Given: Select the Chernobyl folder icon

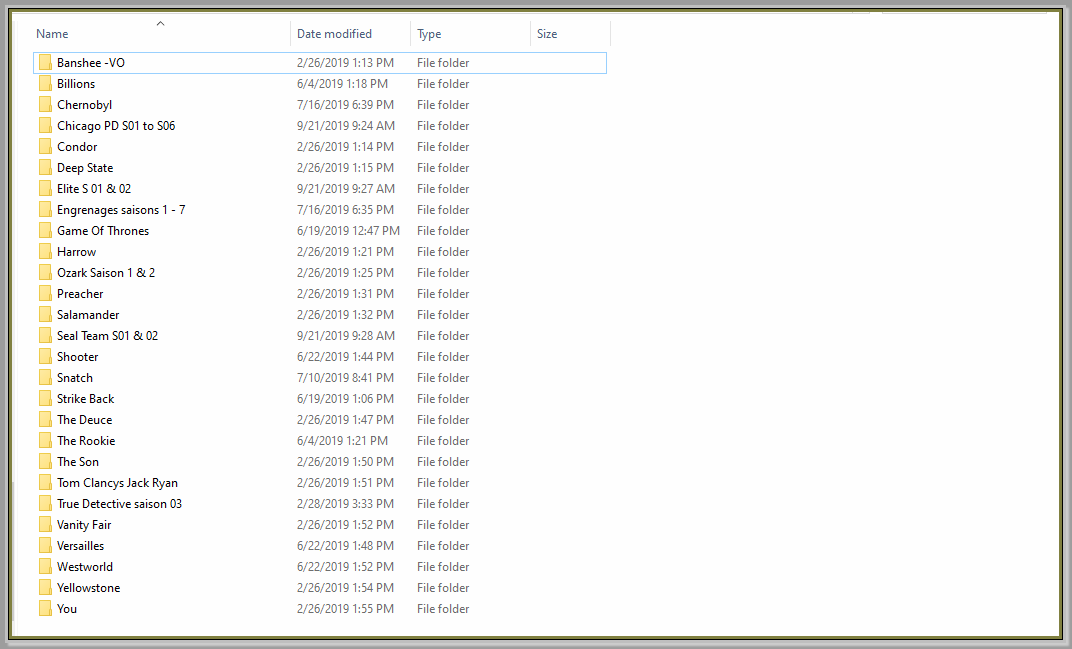Looking at the screenshot, I should [x=45, y=105].
